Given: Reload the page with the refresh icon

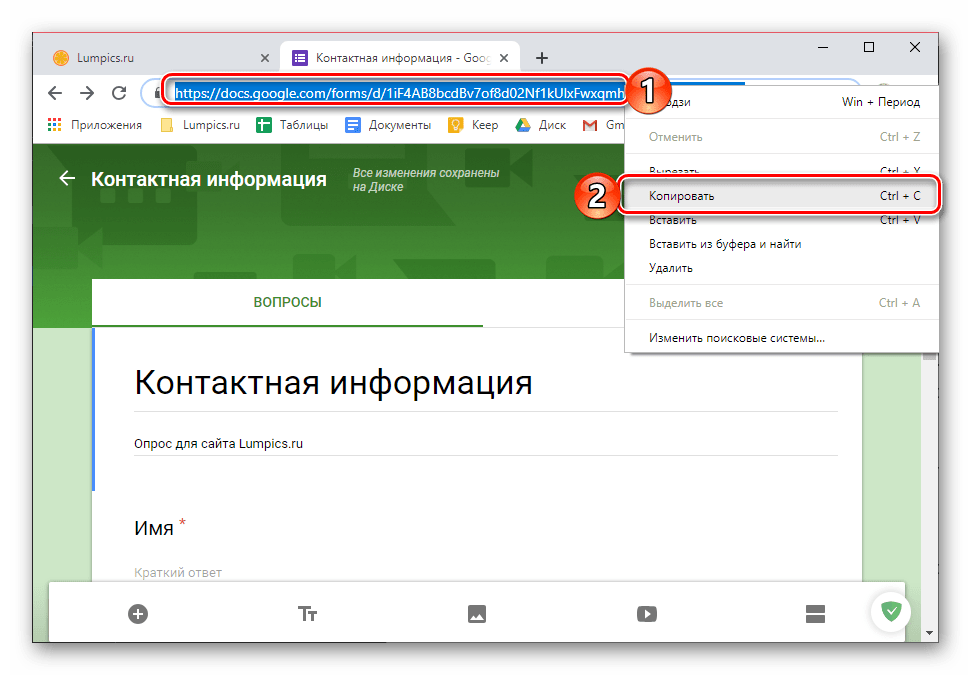Looking at the screenshot, I should [x=119, y=93].
